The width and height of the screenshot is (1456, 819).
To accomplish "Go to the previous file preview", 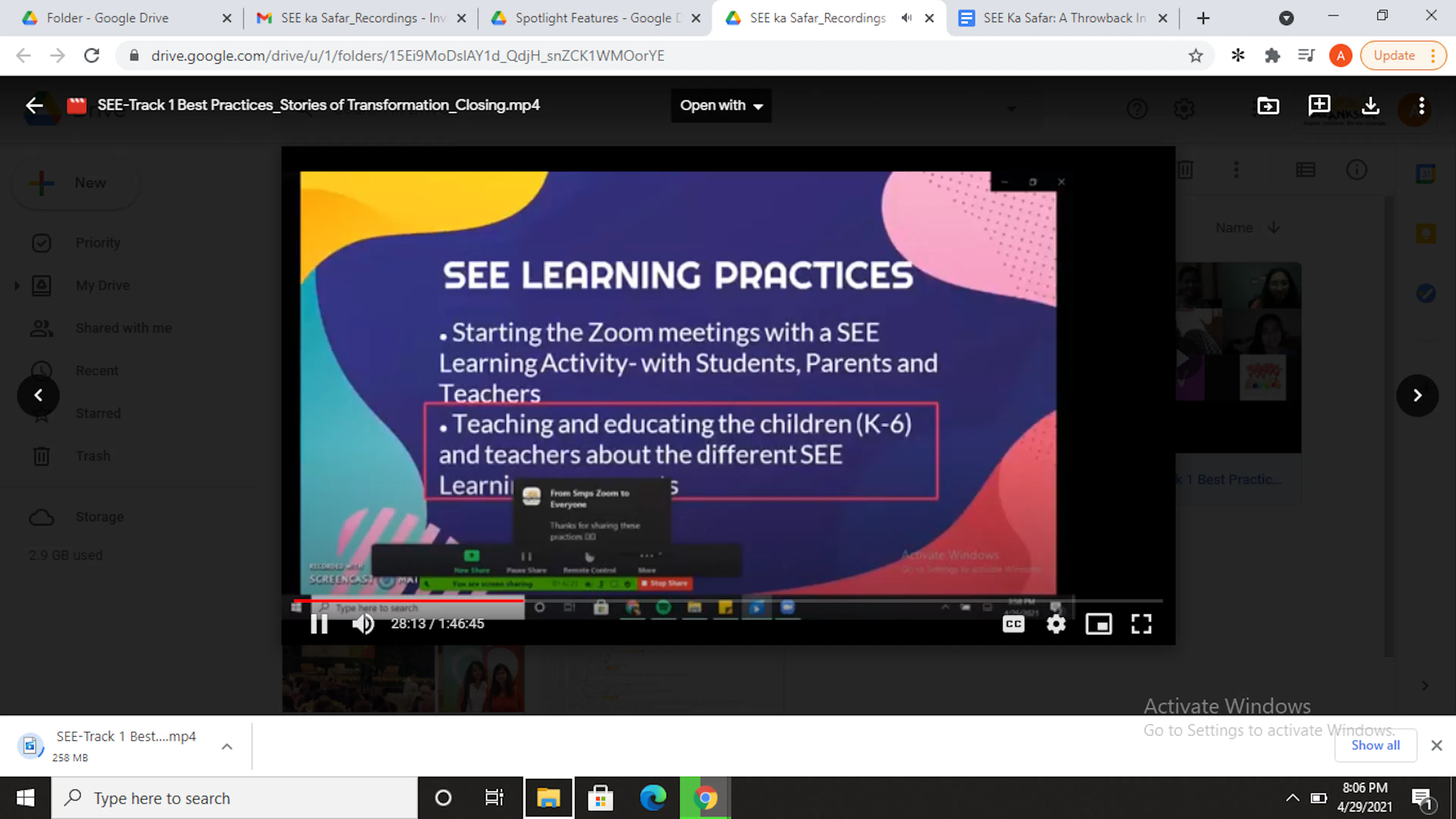I will [x=38, y=395].
